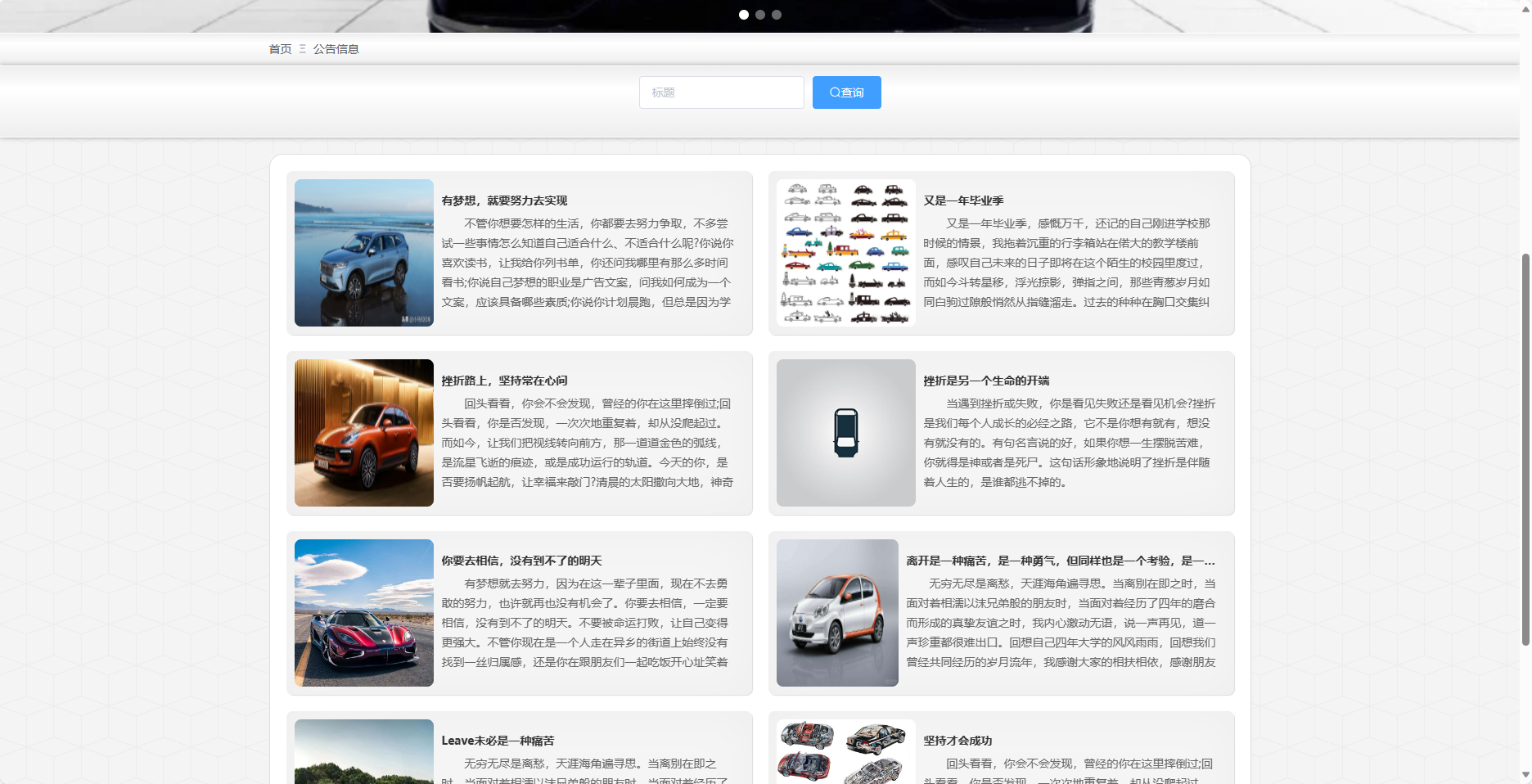Select the first carousel dot indicator

click(744, 15)
